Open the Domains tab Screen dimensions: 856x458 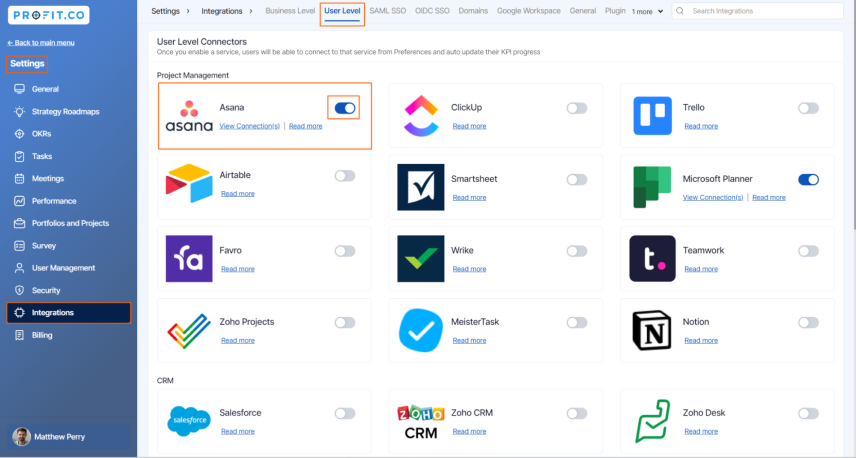[473, 11]
